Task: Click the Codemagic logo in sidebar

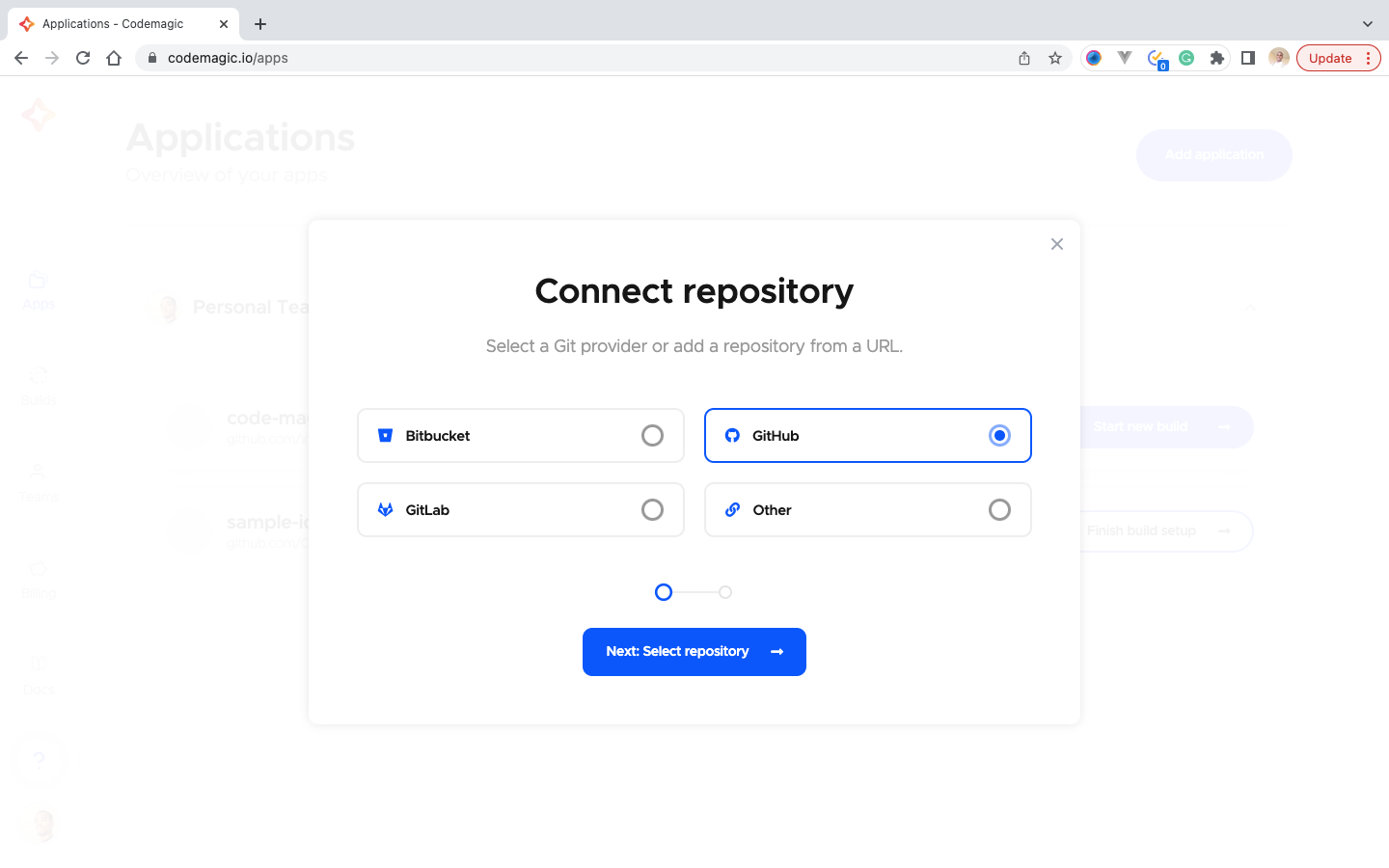Action: point(39,115)
